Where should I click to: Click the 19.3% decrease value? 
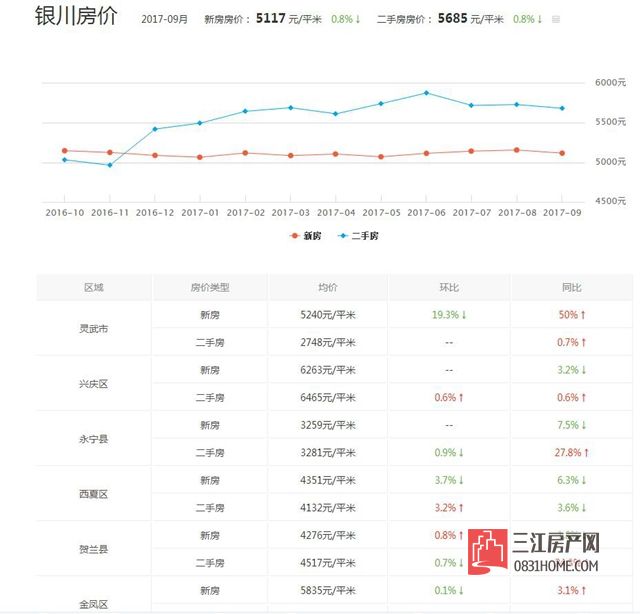coord(449,315)
